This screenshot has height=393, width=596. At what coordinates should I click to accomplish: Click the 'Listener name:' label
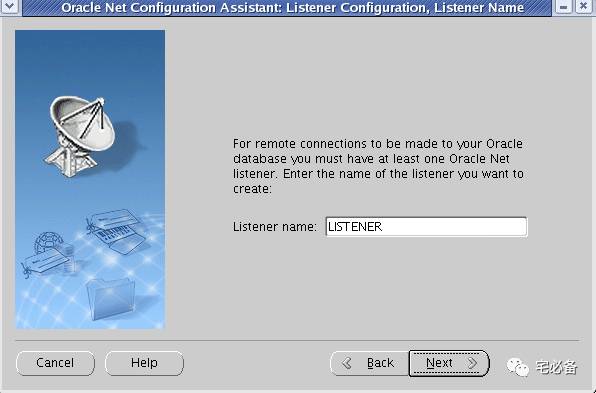pyautogui.click(x=274, y=227)
